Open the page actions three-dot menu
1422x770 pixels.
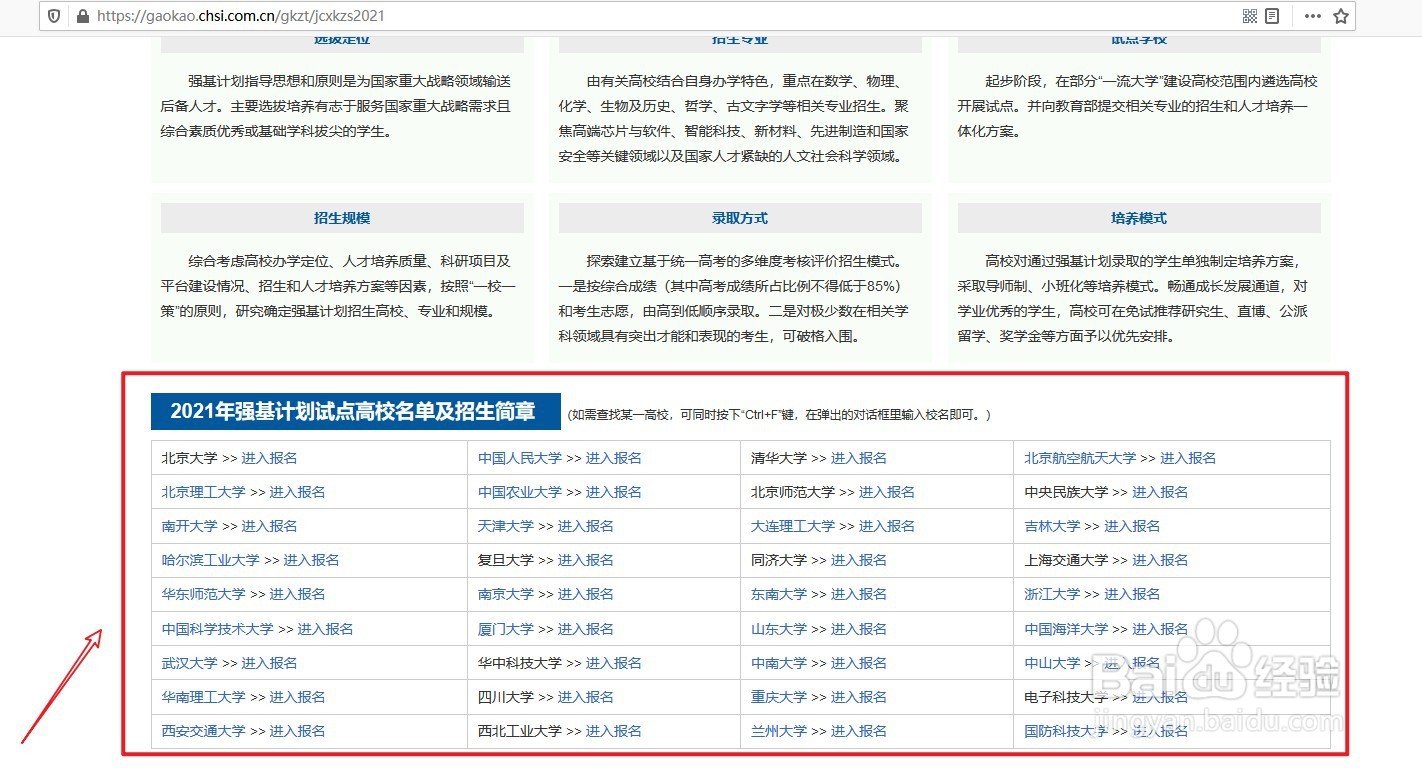pyautogui.click(x=1313, y=16)
